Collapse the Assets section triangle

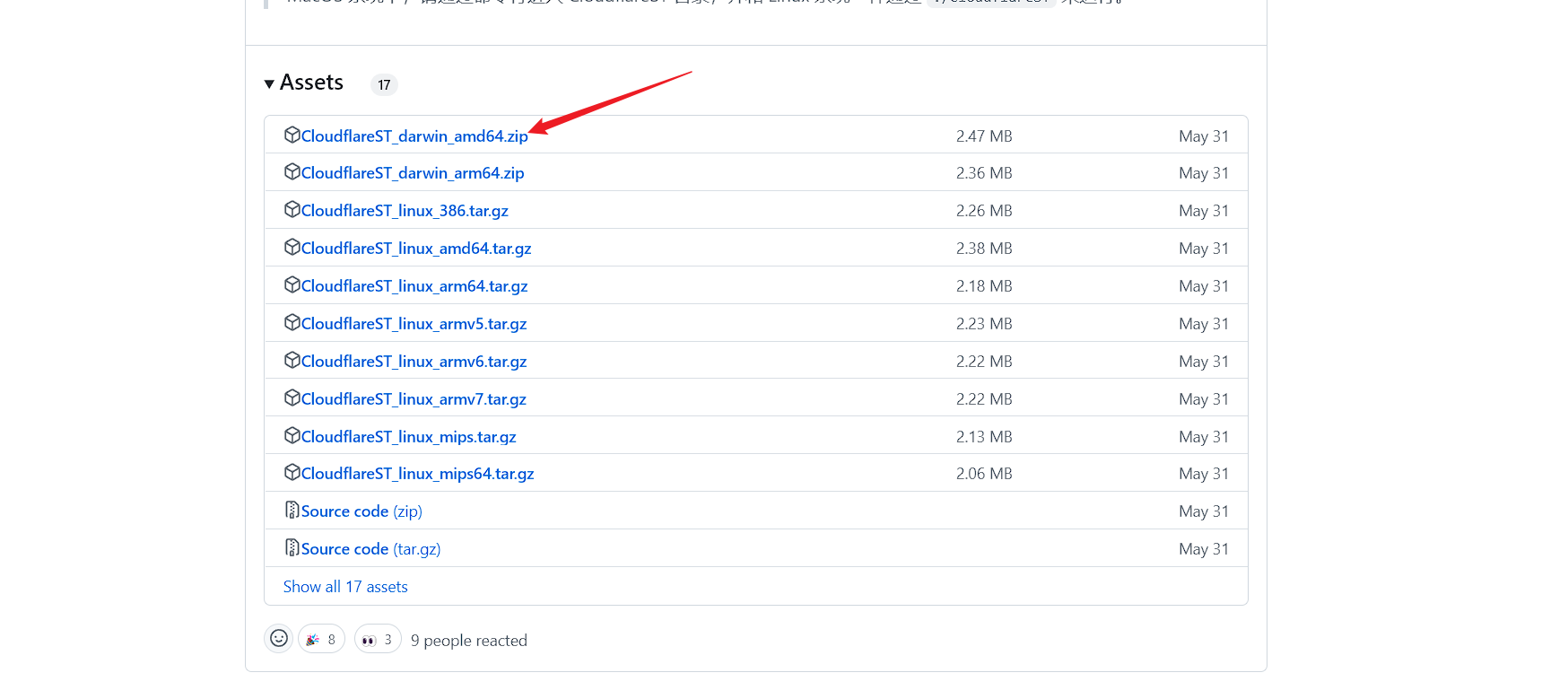[269, 83]
